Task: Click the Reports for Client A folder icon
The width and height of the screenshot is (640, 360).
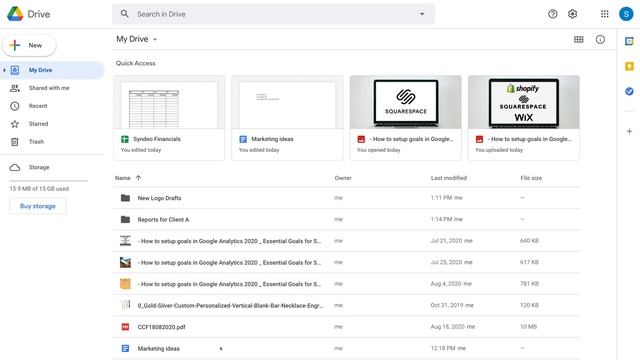Action: [x=125, y=220]
